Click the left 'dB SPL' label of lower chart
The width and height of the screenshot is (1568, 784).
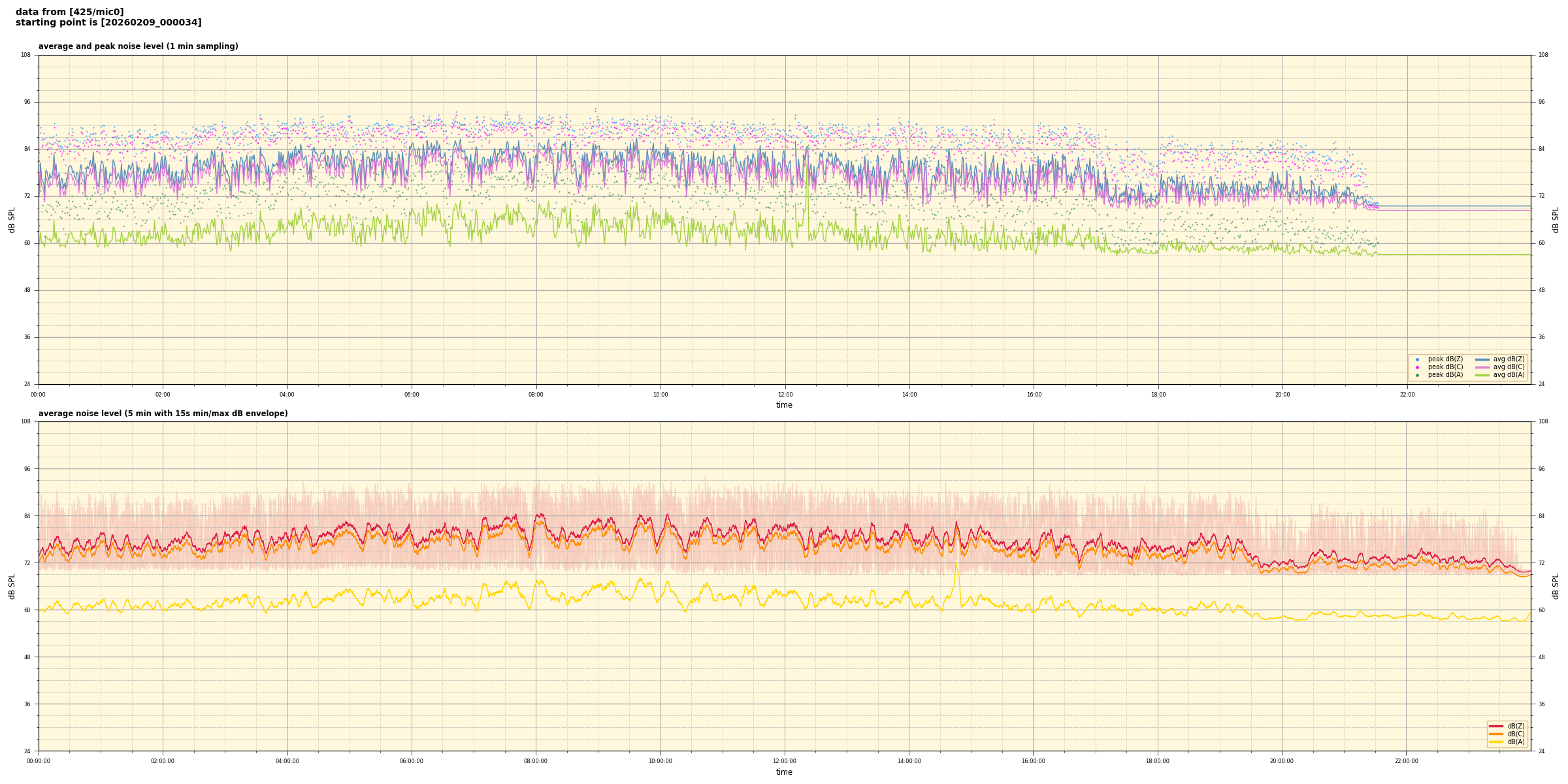pos(12,586)
